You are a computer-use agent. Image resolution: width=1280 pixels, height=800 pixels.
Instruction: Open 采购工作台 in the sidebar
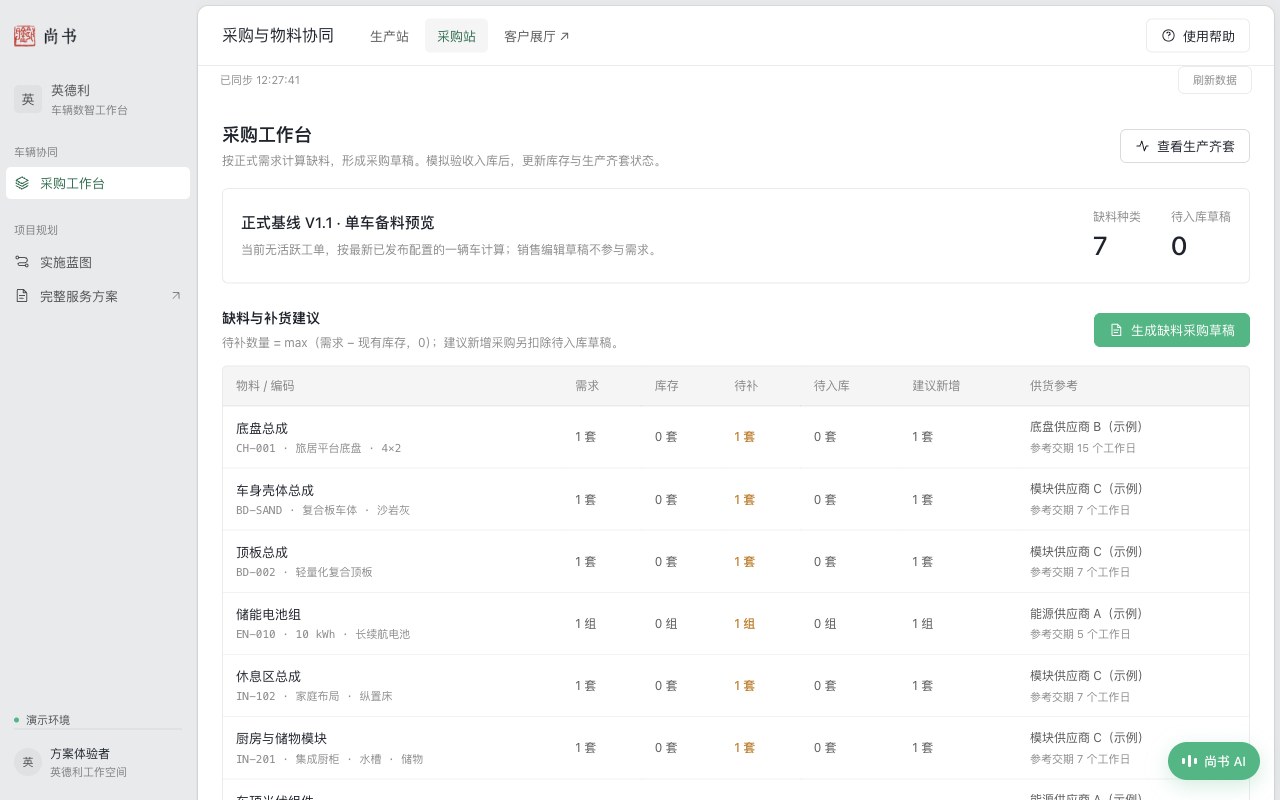[x=98, y=183]
